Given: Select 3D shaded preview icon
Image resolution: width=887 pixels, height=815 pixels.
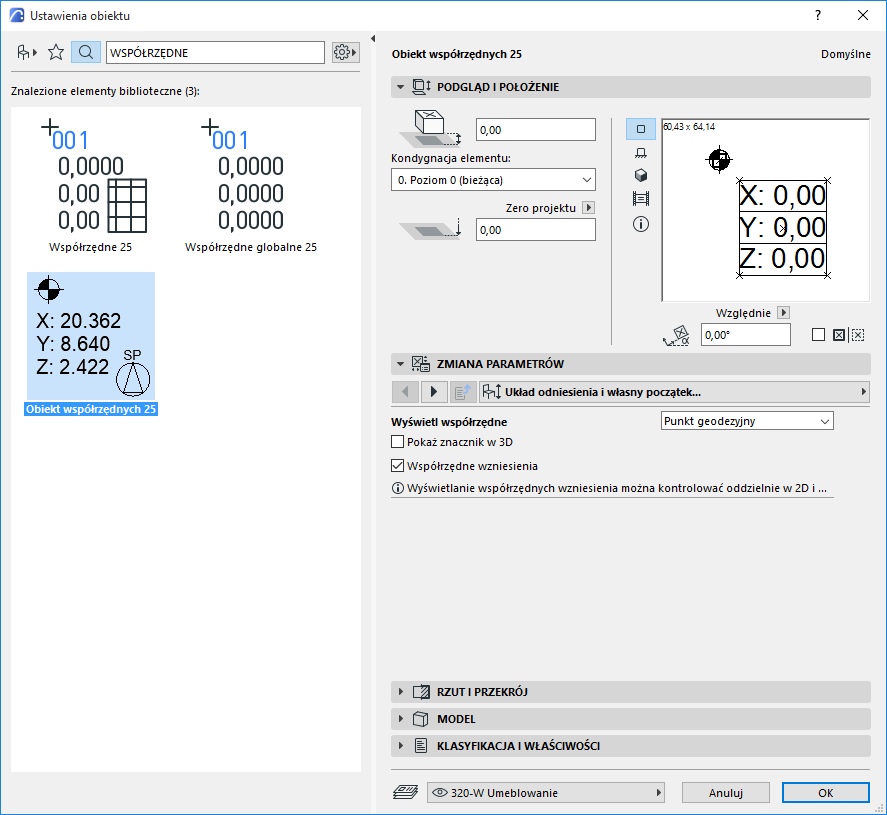Looking at the screenshot, I should [x=641, y=175].
